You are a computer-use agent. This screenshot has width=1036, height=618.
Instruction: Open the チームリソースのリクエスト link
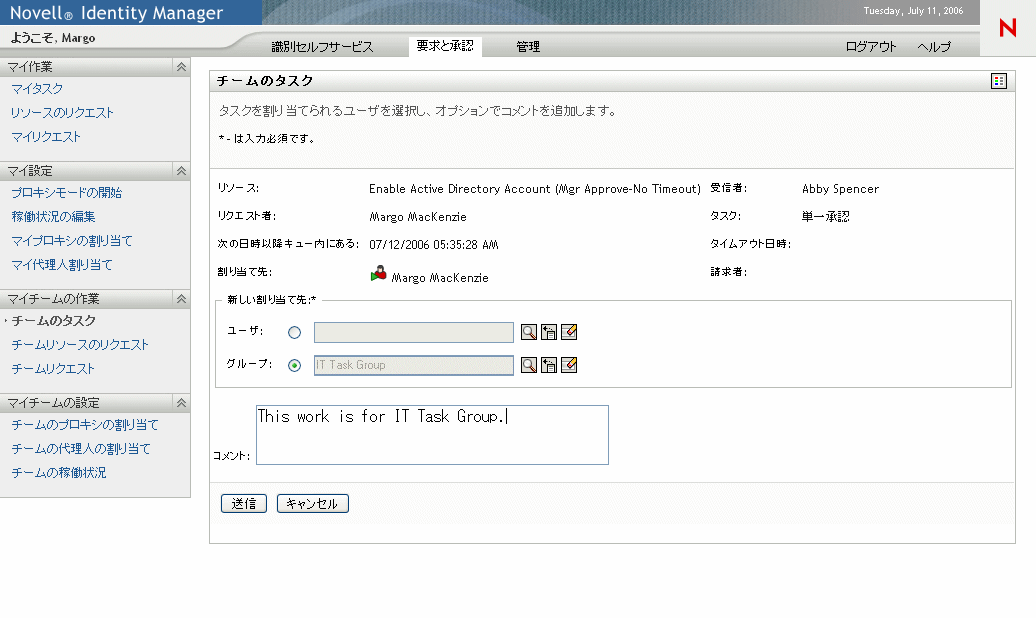[x=79, y=344]
